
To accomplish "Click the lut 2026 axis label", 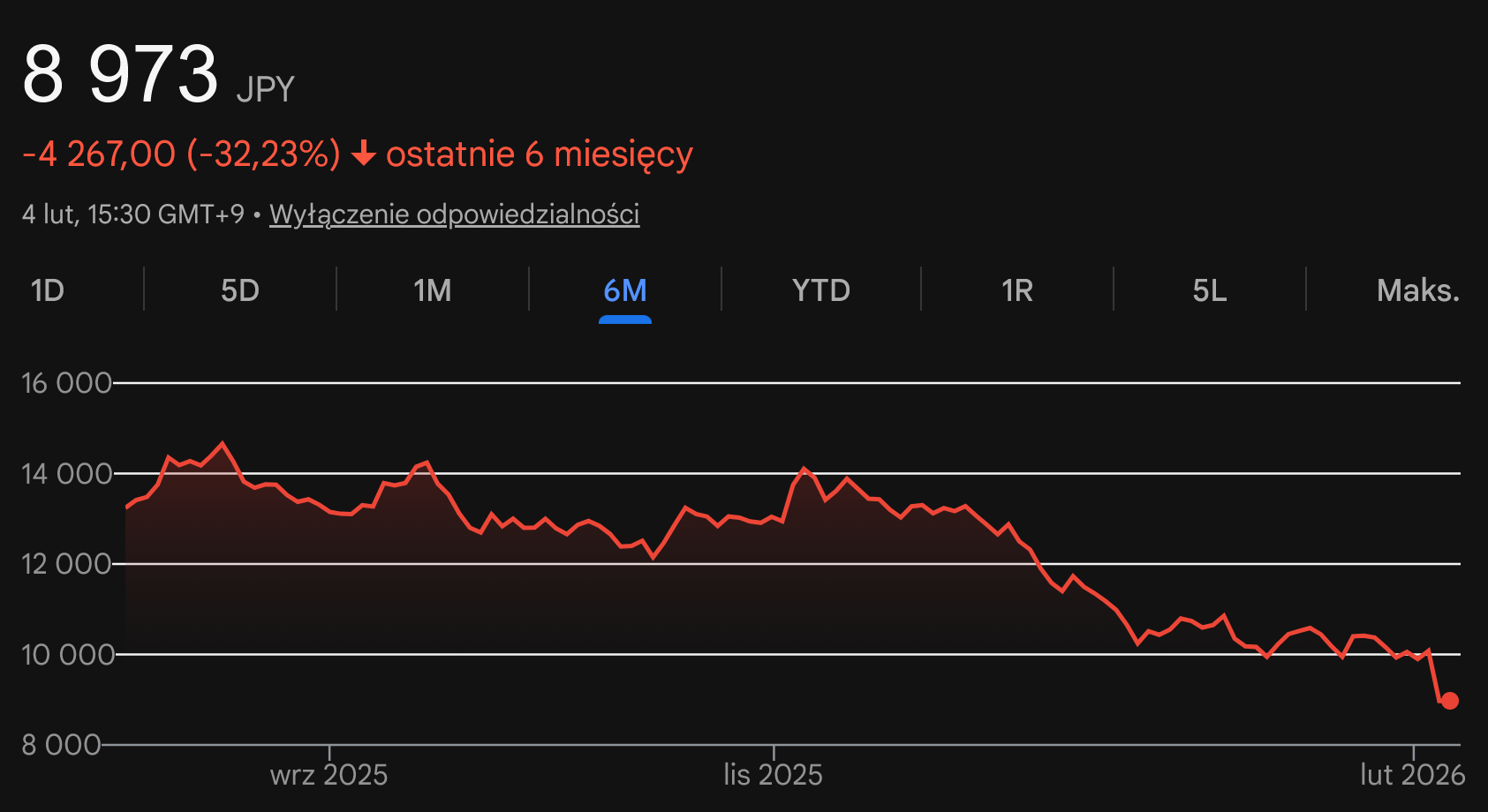I will 1412,775.
